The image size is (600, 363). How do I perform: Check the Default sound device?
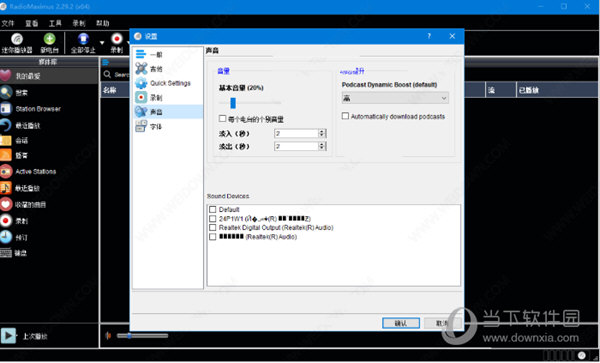213,210
